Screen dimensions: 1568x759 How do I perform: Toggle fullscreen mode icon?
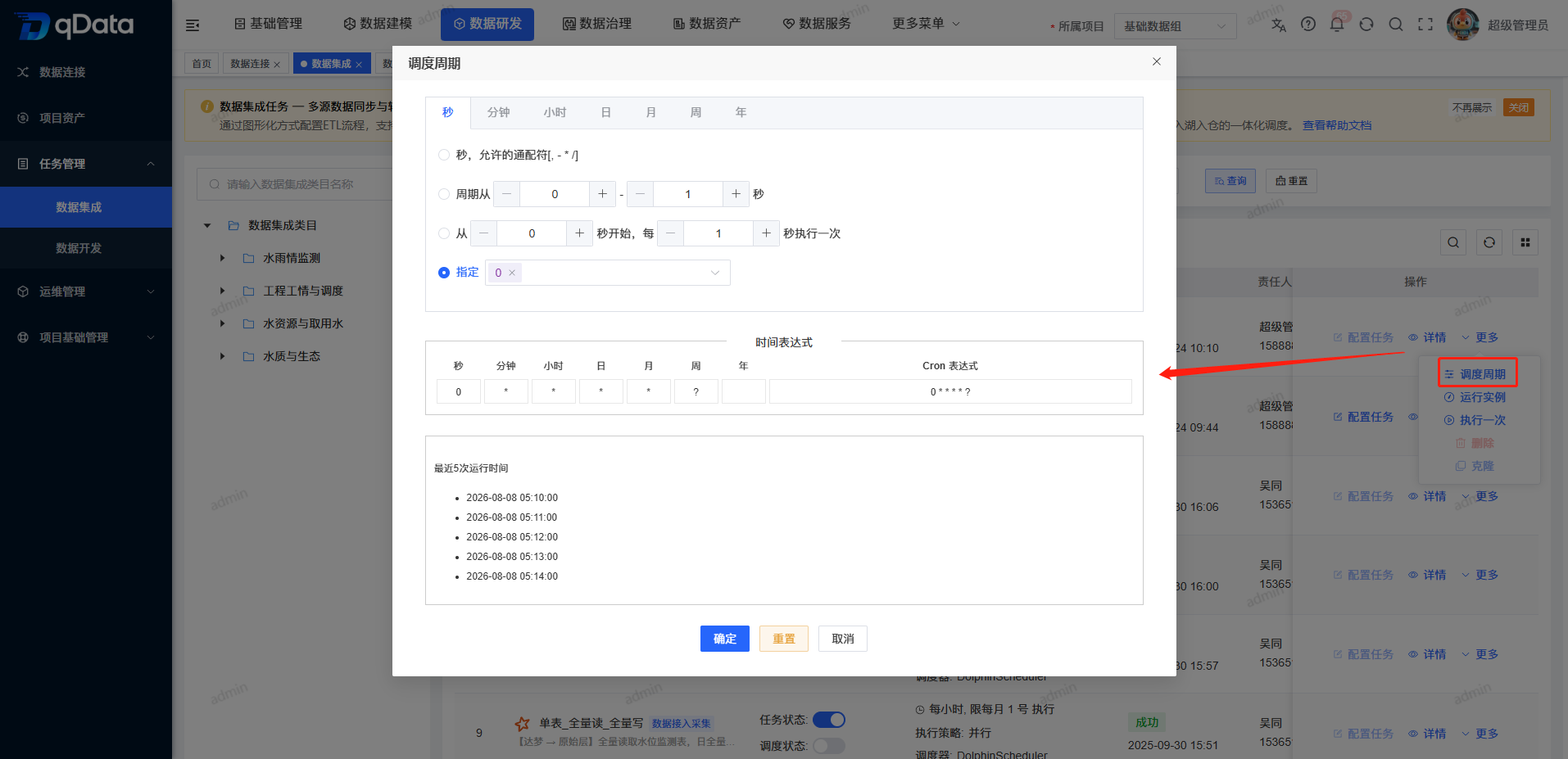coord(1425,25)
